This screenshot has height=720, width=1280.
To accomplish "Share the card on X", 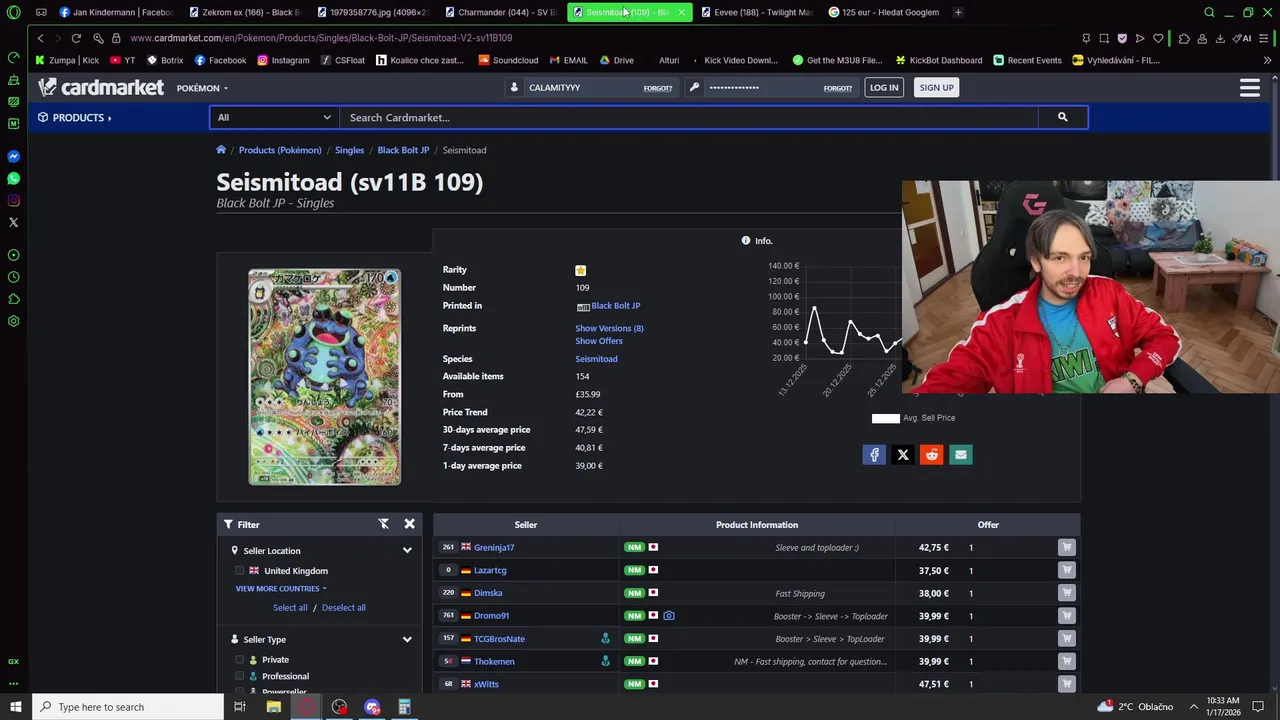I will tap(903, 455).
